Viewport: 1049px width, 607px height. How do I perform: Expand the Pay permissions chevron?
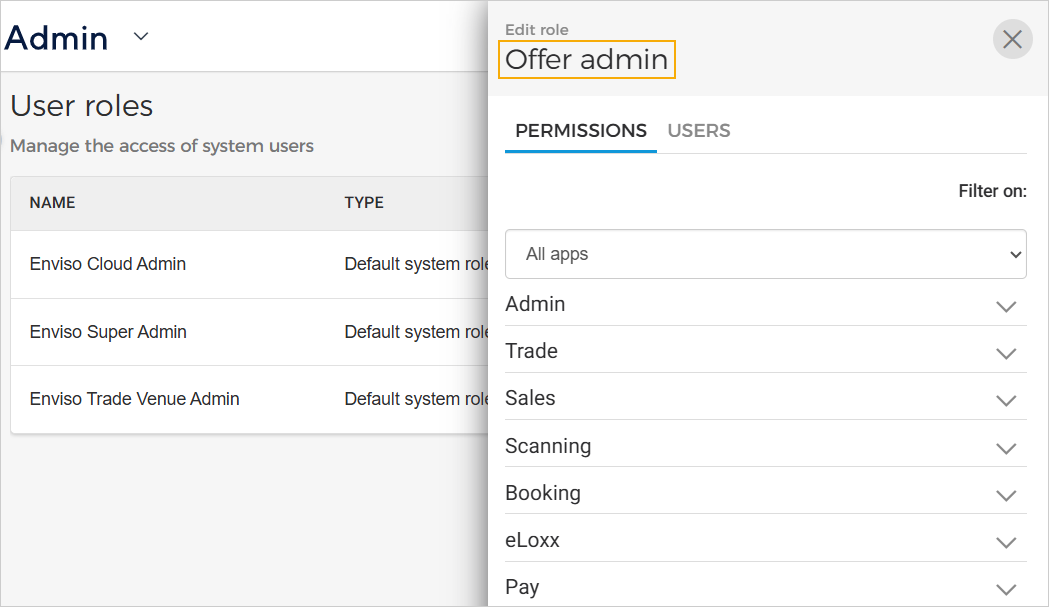point(1006,589)
